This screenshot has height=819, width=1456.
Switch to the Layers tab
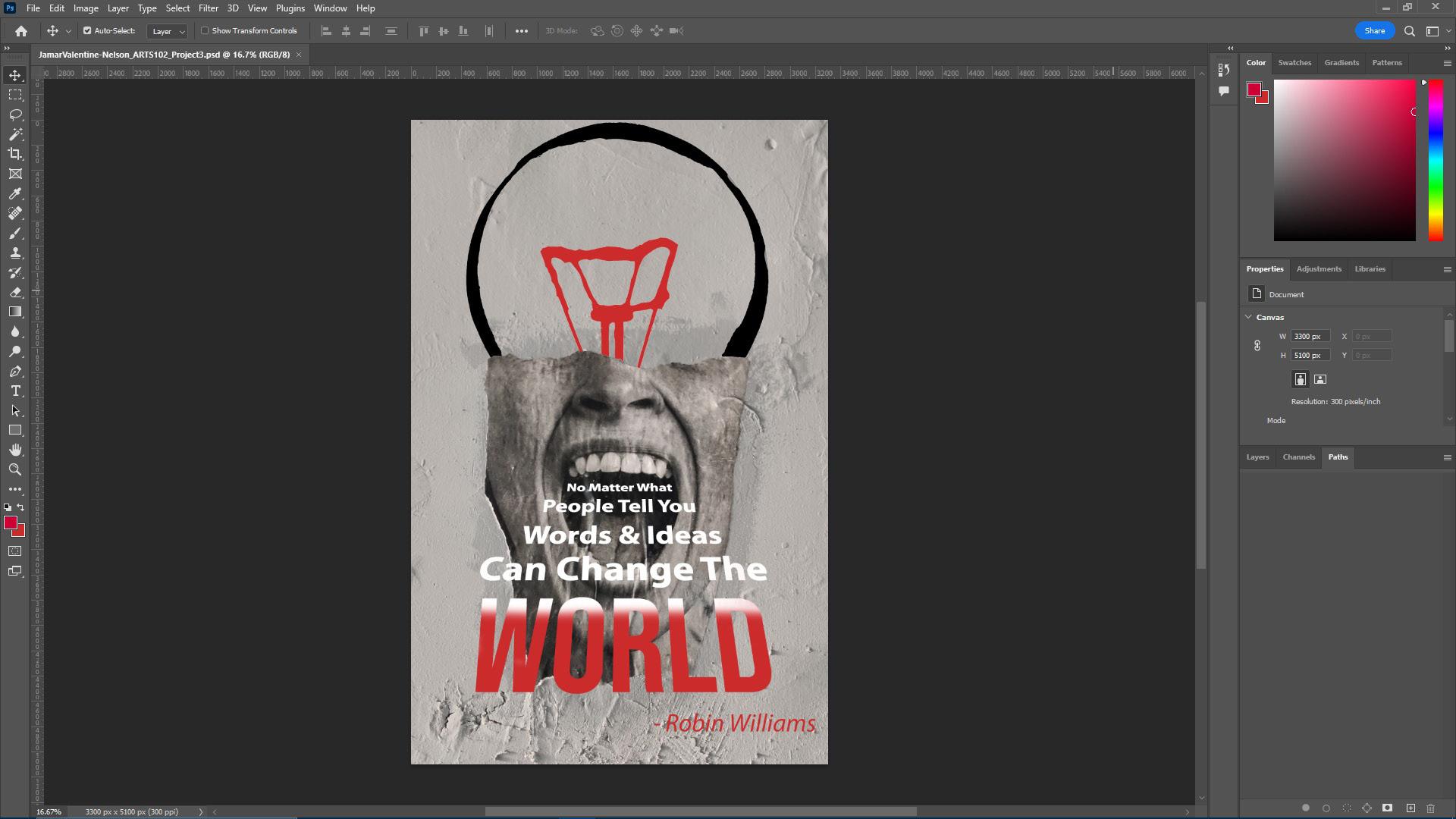1257,457
